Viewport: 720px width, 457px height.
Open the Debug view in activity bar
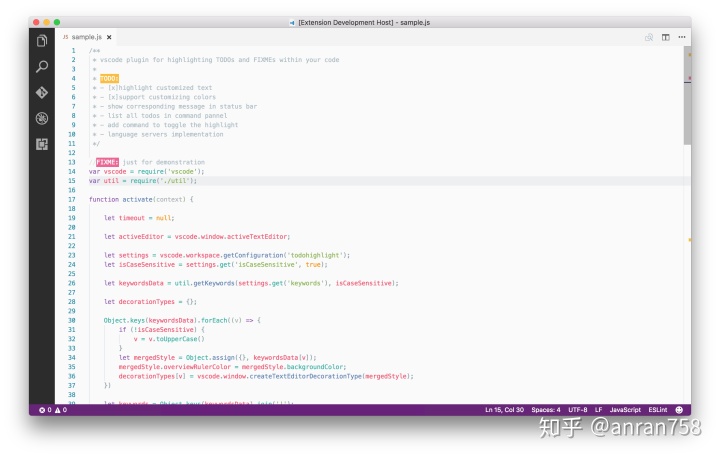tap(42, 118)
